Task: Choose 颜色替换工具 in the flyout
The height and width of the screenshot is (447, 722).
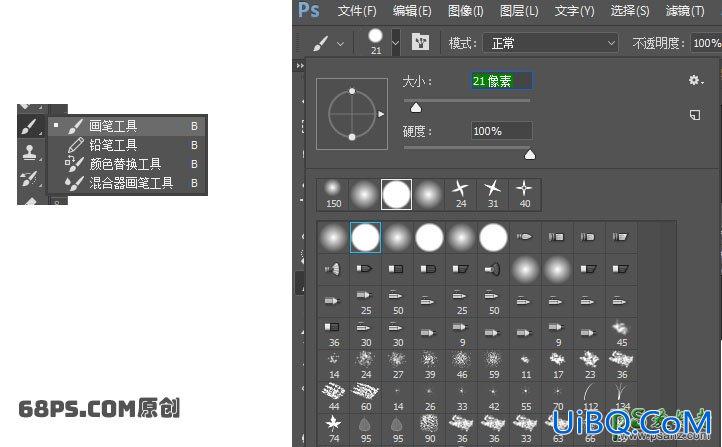Action: coord(127,164)
